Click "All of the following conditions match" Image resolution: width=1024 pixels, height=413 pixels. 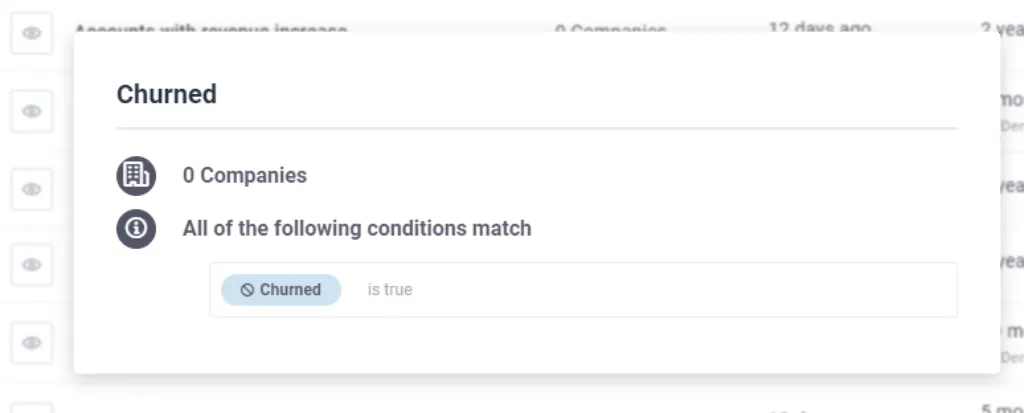pos(357,229)
